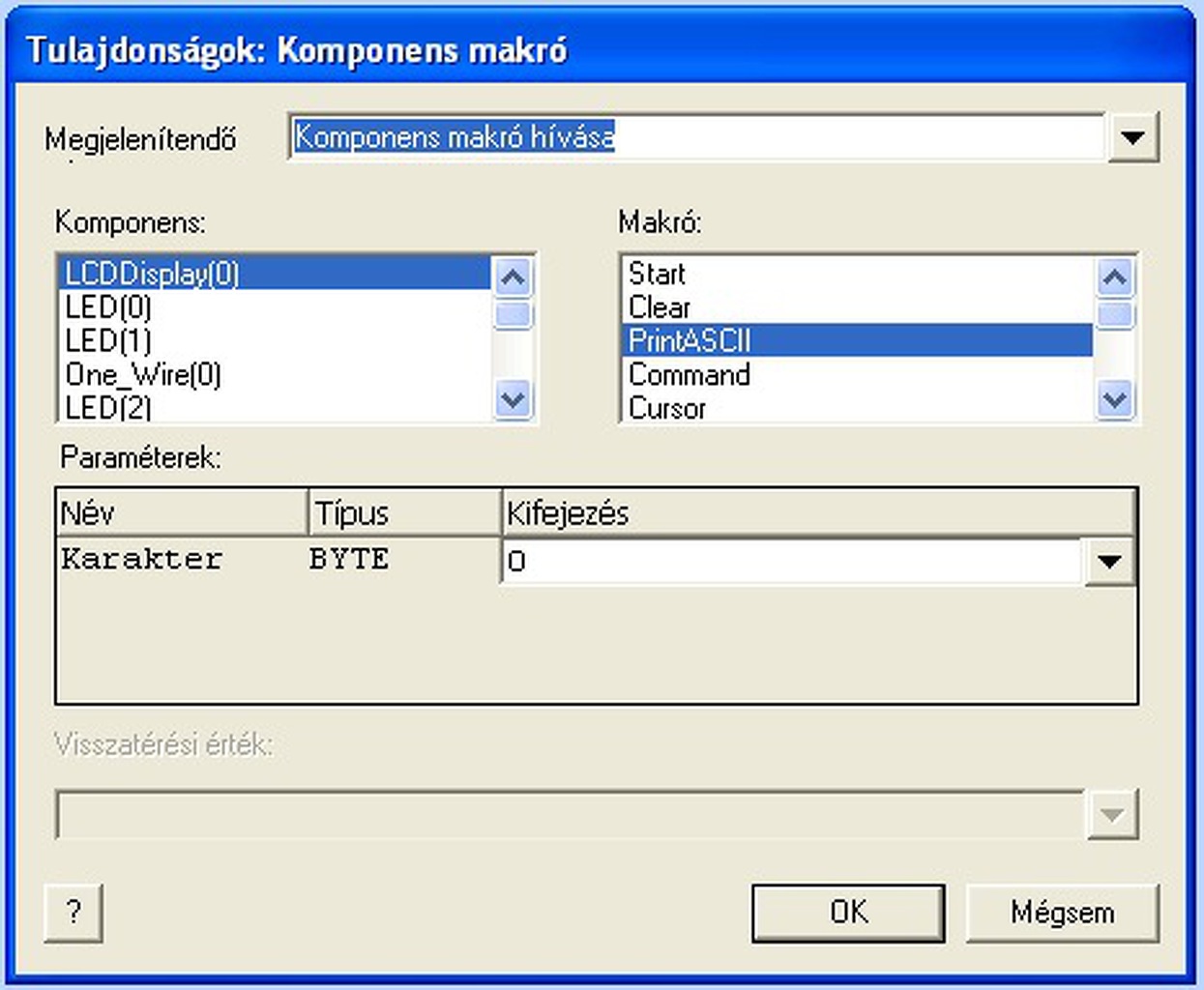Select LCDDisplay(0) in the Komponens list
This screenshot has width=1204, height=990.
pyautogui.click(x=276, y=274)
